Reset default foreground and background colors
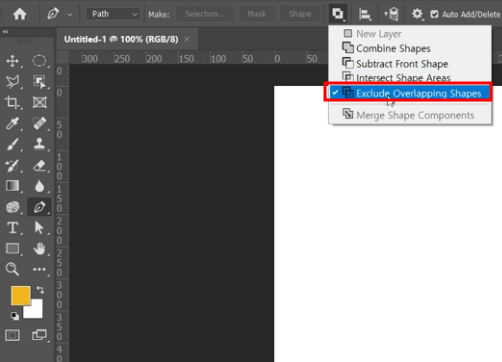Screen dimensions: 502x362 (x=14, y=316)
